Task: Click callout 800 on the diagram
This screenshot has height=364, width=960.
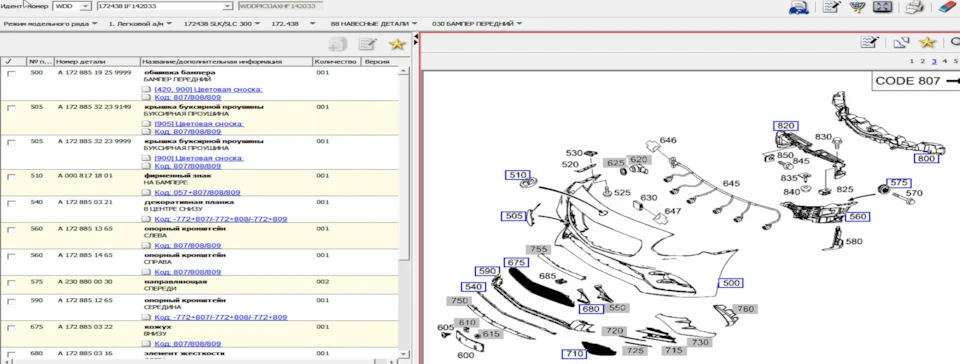Action: 926,158
